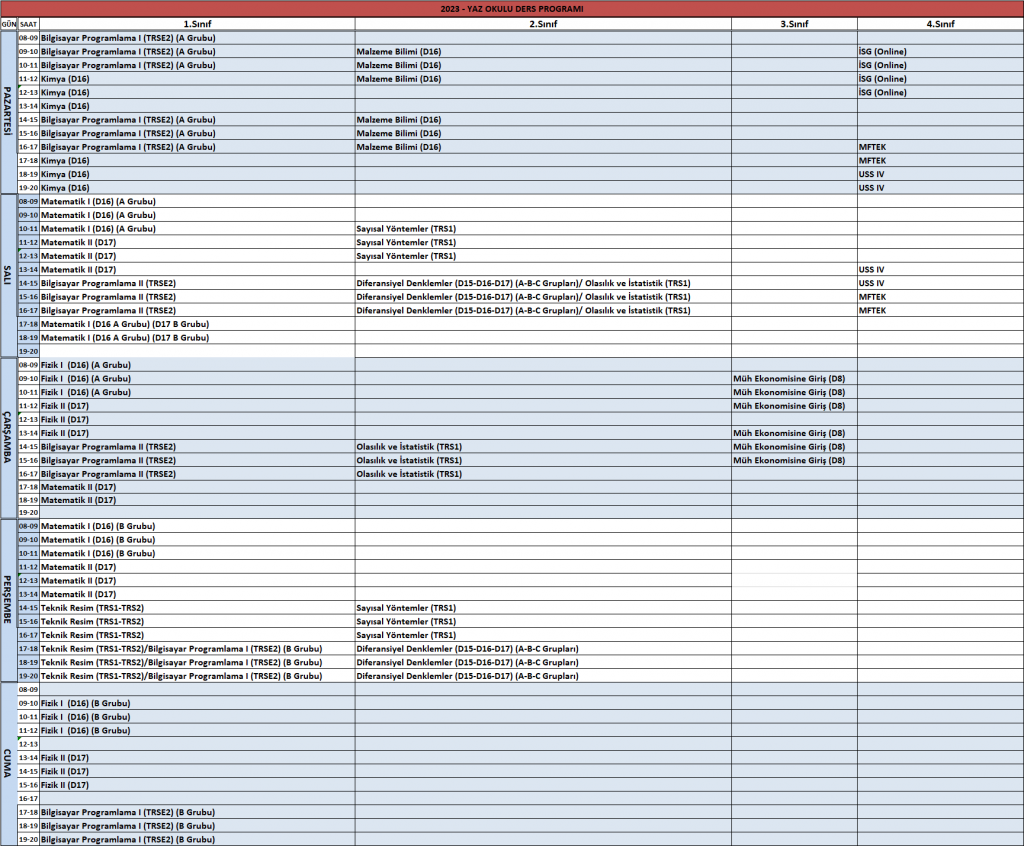Image resolution: width=1024 pixels, height=846 pixels.
Task: Select the '3.Sınıf' column header
Action: coord(793,23)
